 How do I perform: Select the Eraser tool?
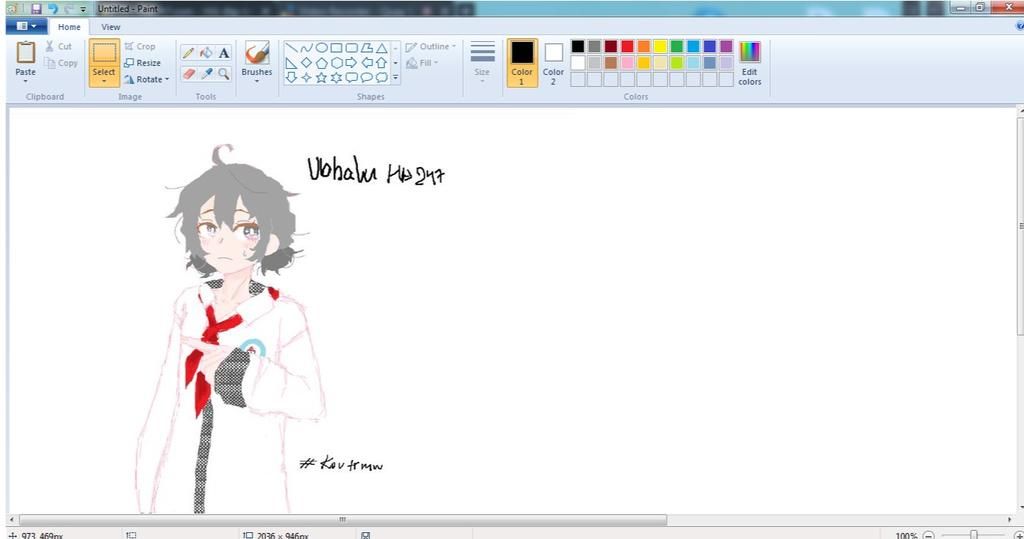[x=188, y=74]
